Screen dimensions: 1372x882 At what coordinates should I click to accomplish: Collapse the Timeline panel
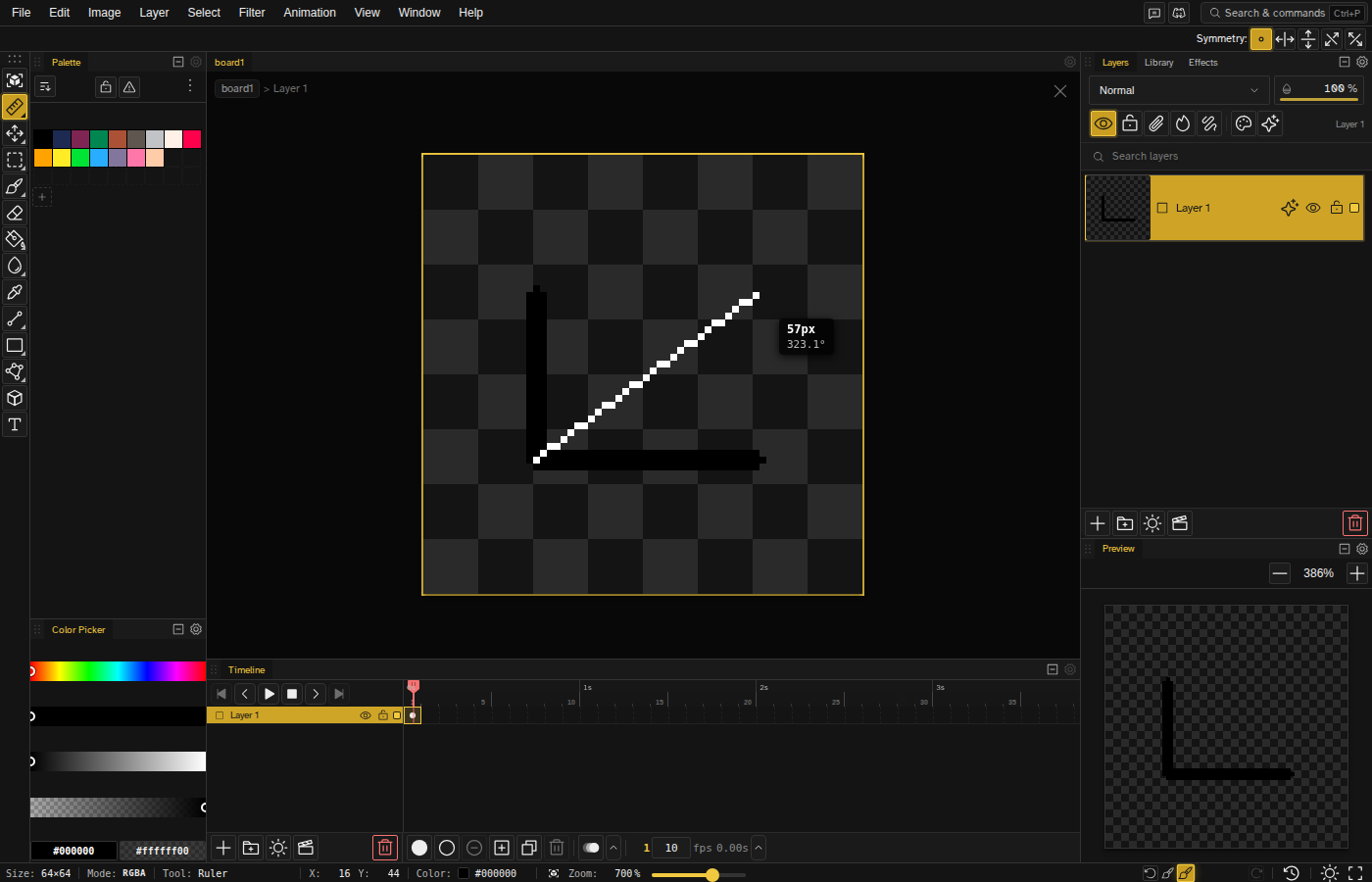click(1053, 669)
